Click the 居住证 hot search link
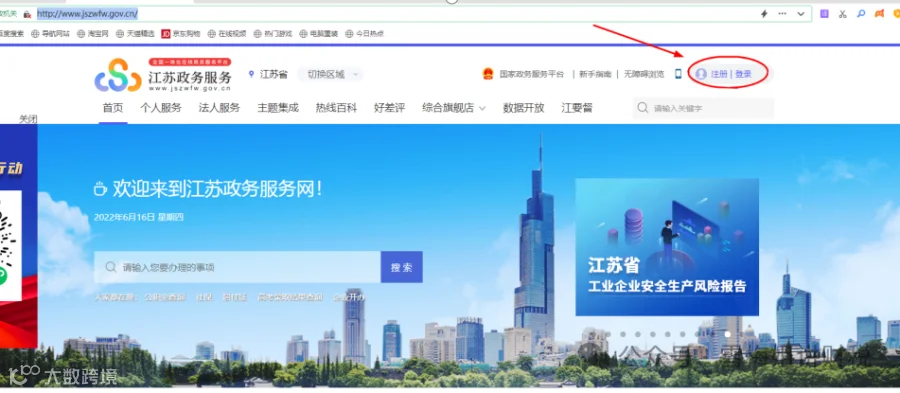This screenshot has height=393, width=900. (235, 297)
